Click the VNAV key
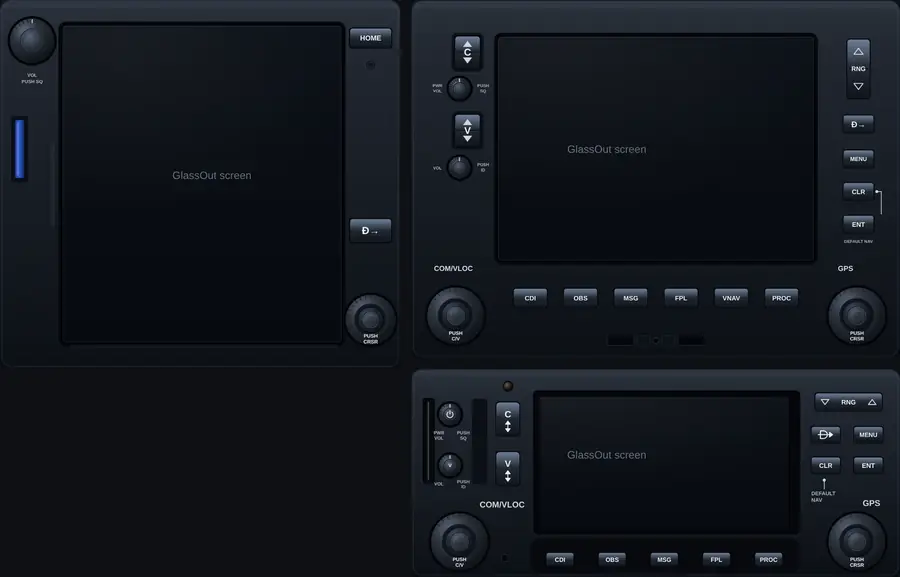The height and width of the screenshot is (577, 900). 731,298
